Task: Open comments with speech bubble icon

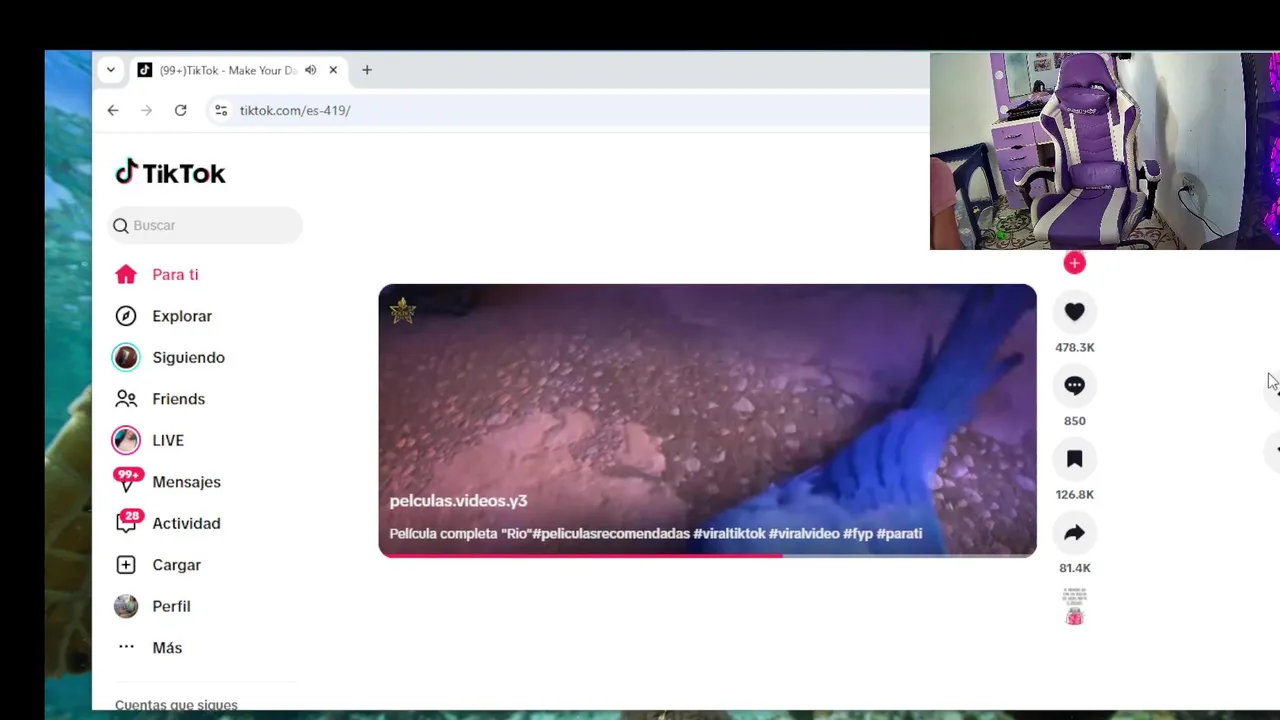Action: point(1075,386)
